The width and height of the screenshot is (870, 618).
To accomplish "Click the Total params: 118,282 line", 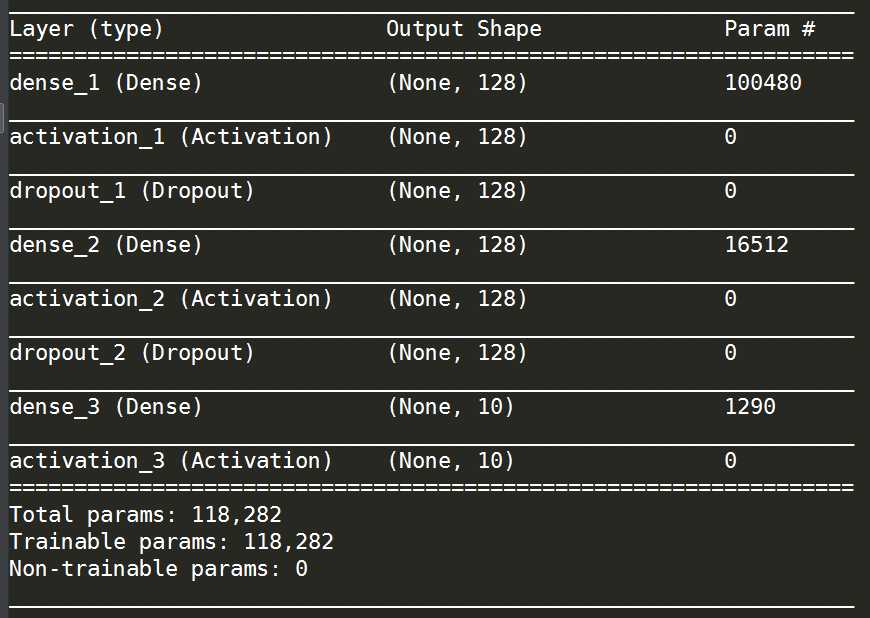I will [x=146, y=515].
